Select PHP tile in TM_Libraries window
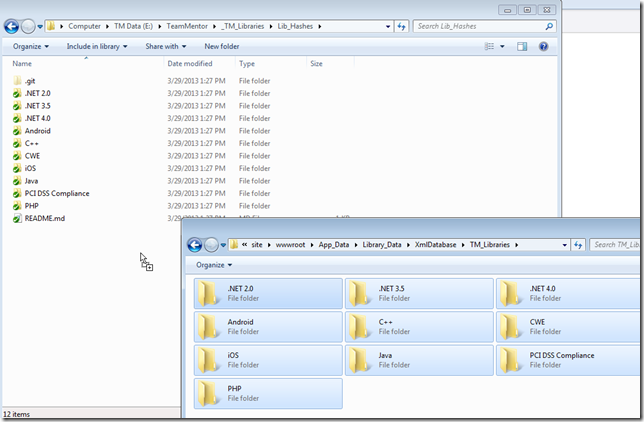644x422 pixels. pyautogui.click(x=268, y=394)
